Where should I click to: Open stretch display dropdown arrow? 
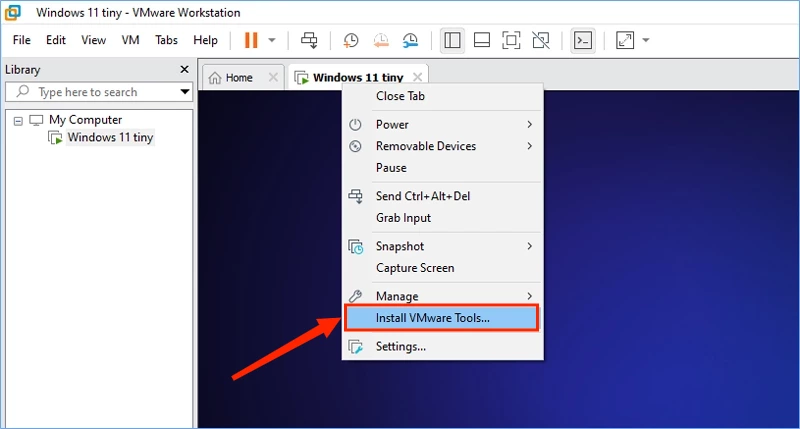pos(646,40)
